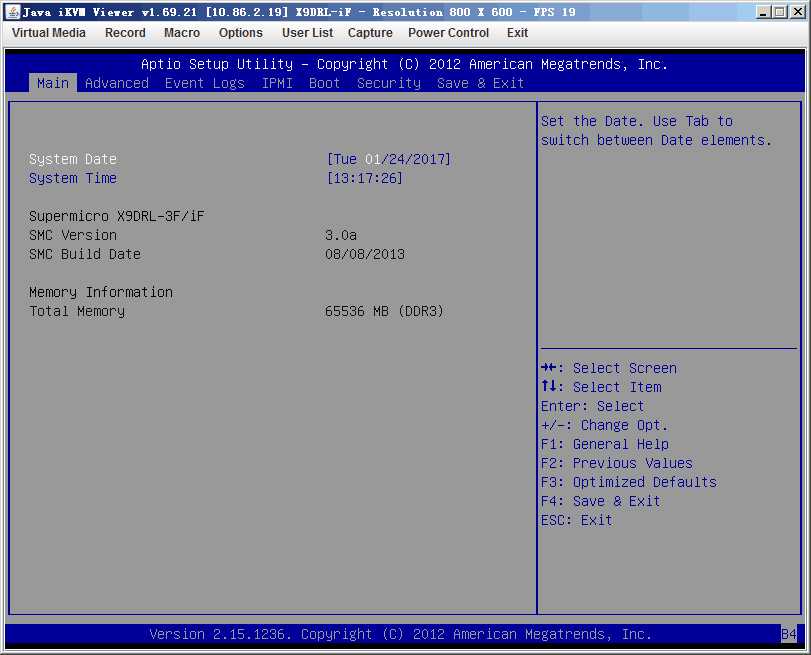
Task: Switch to the Event Logs tab
Action: (205, 83)
